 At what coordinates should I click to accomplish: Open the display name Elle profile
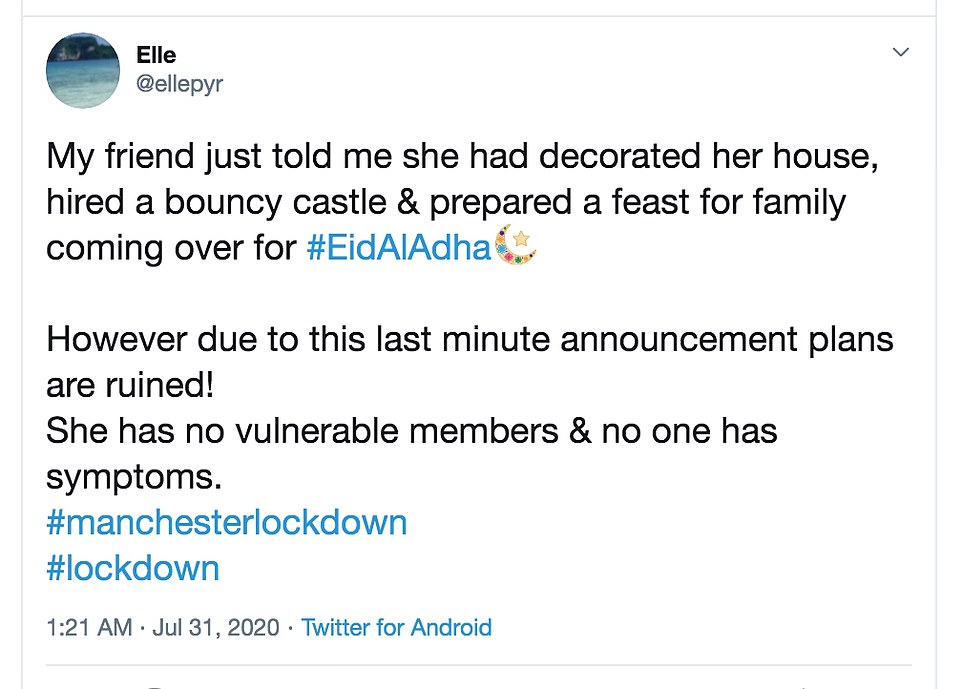(x=156, y=55)
